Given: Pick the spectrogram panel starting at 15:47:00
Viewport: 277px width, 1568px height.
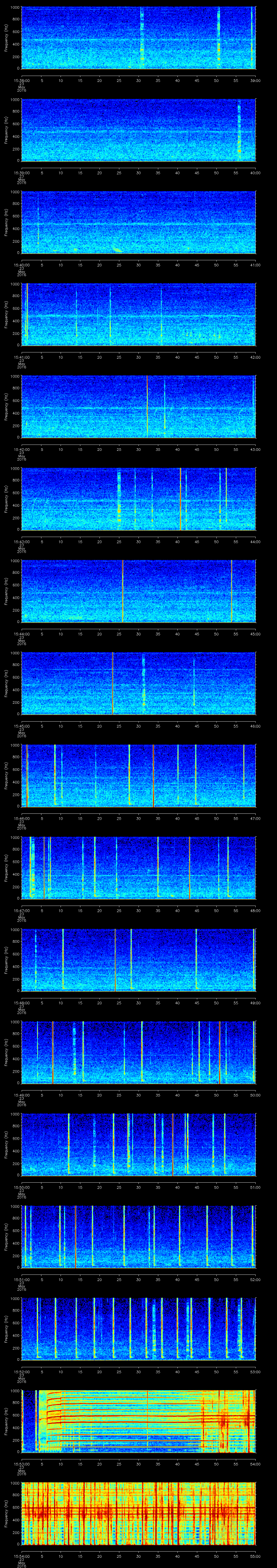Looking at the screenshot, I should 138,868.
